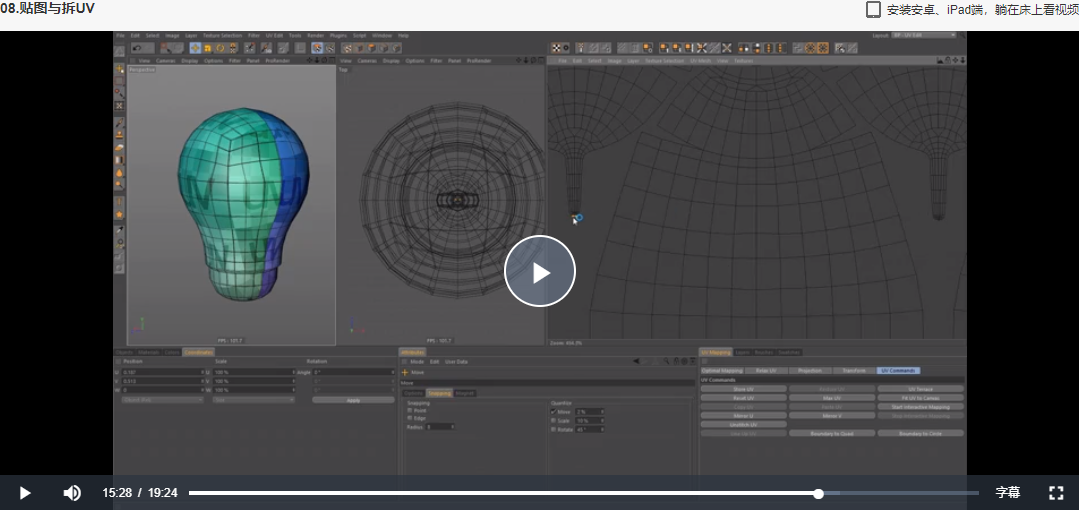Image resolution: width=1079 pixels, height=510 pixels.
Task: Select the Move tool in the top toolbar
Action: click(195, 48)
